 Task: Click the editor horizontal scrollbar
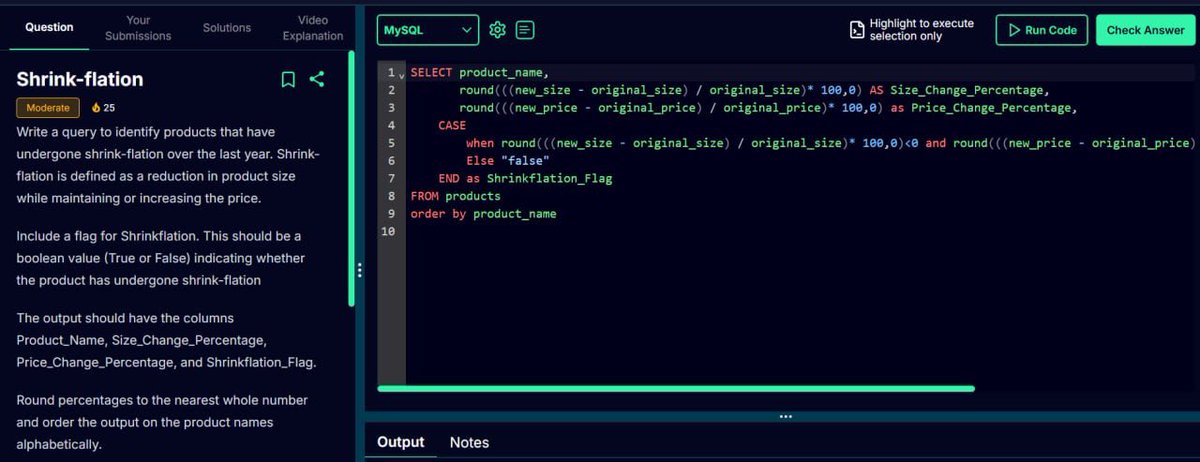click(676, 389)
